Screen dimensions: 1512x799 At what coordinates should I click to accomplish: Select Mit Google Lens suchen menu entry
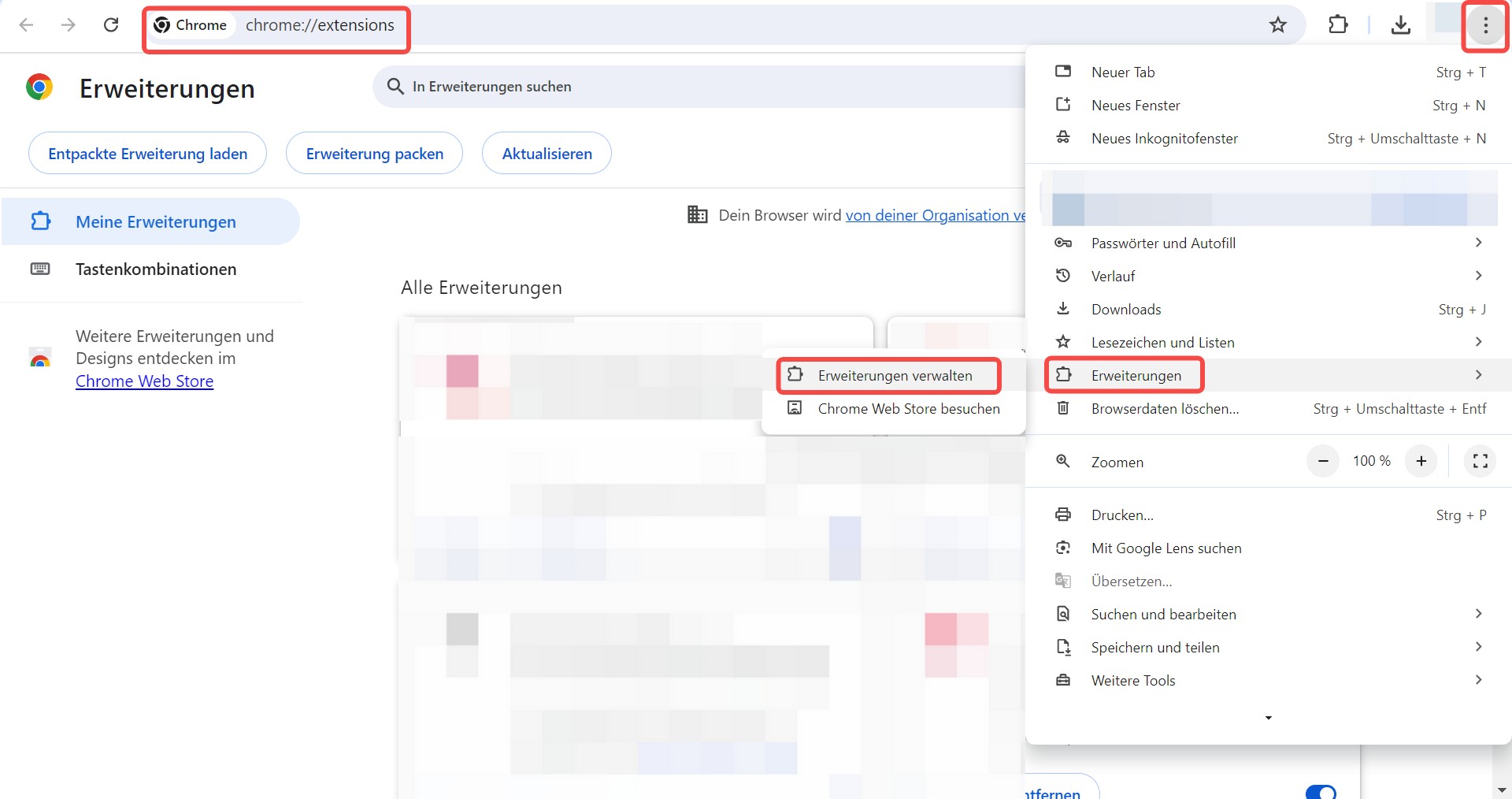(x=1268, y=548)
